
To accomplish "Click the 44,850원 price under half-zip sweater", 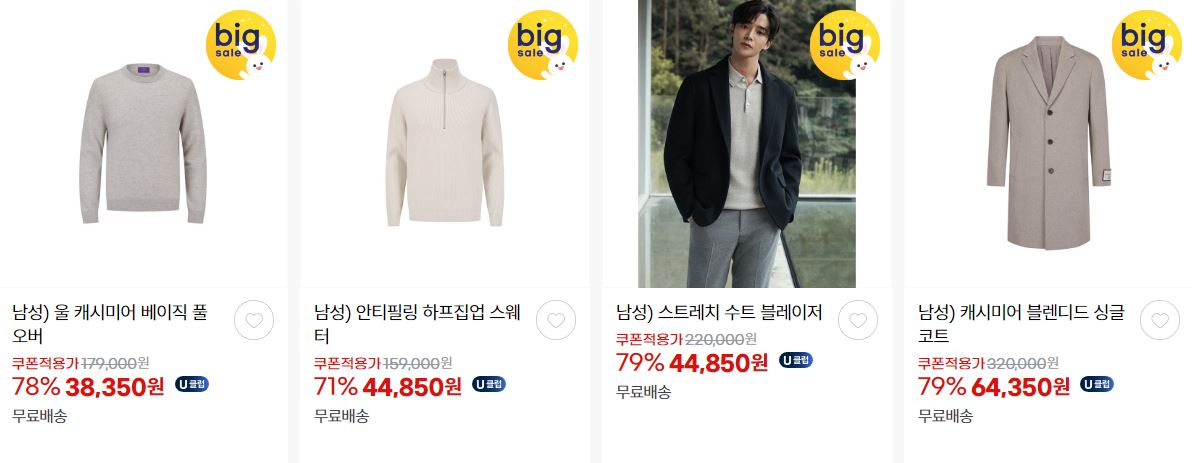I will [412, 387].
